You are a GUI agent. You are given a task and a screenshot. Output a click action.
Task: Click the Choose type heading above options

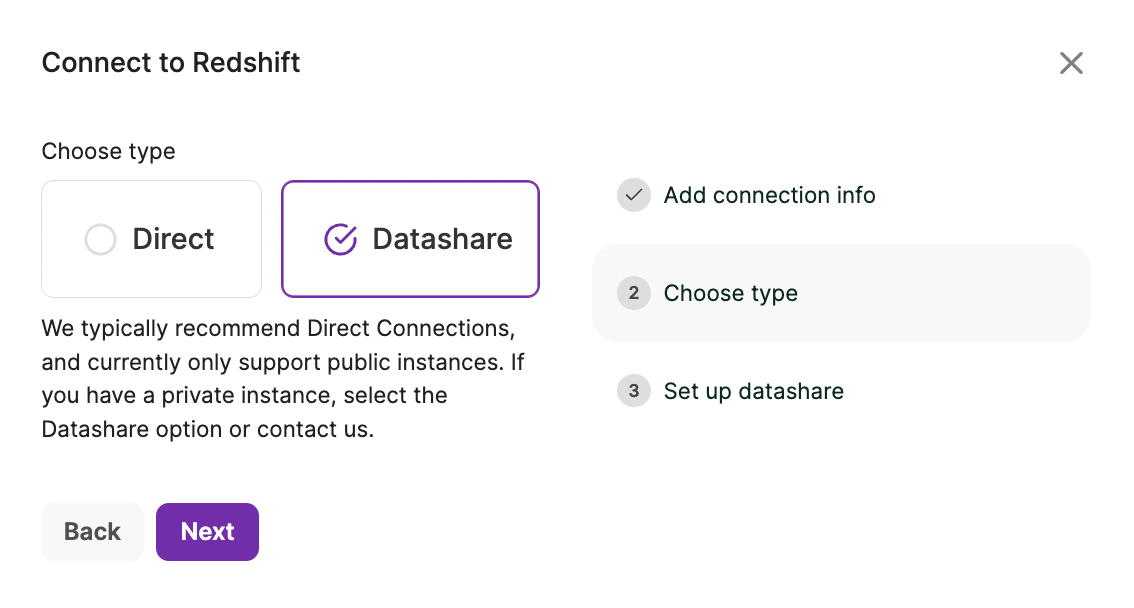tap(108, 152)
